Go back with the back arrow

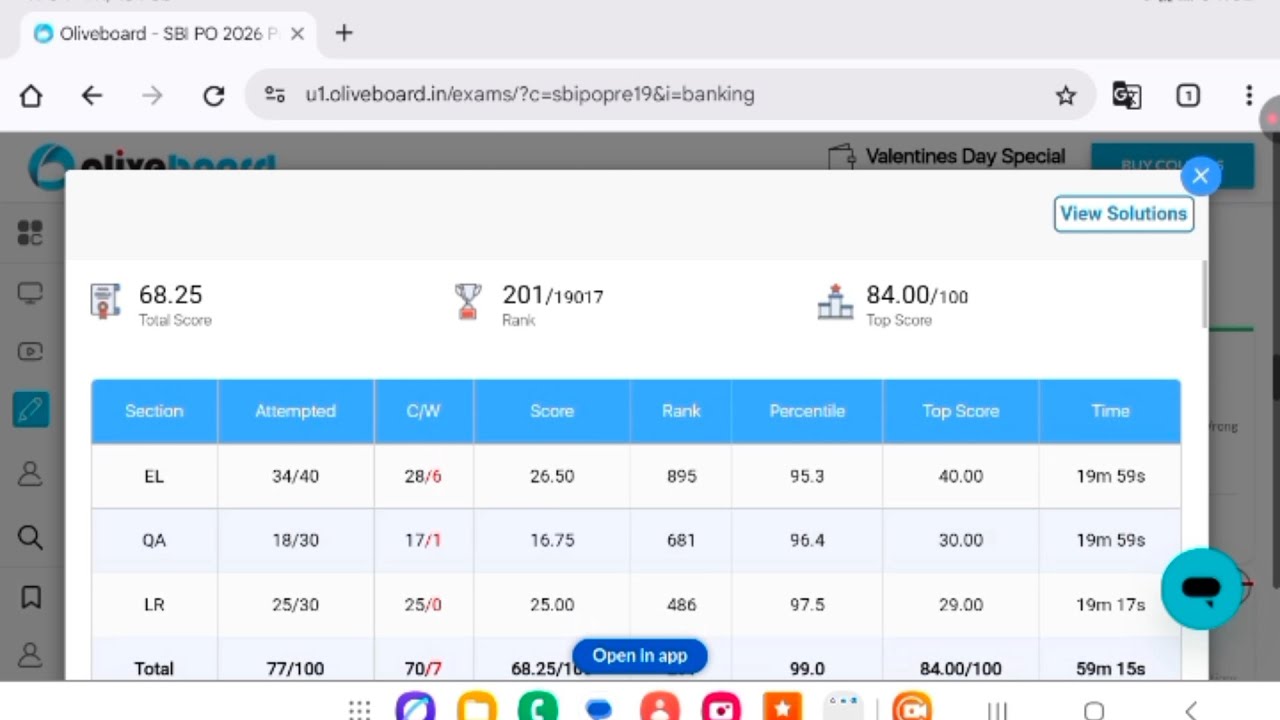92,95
